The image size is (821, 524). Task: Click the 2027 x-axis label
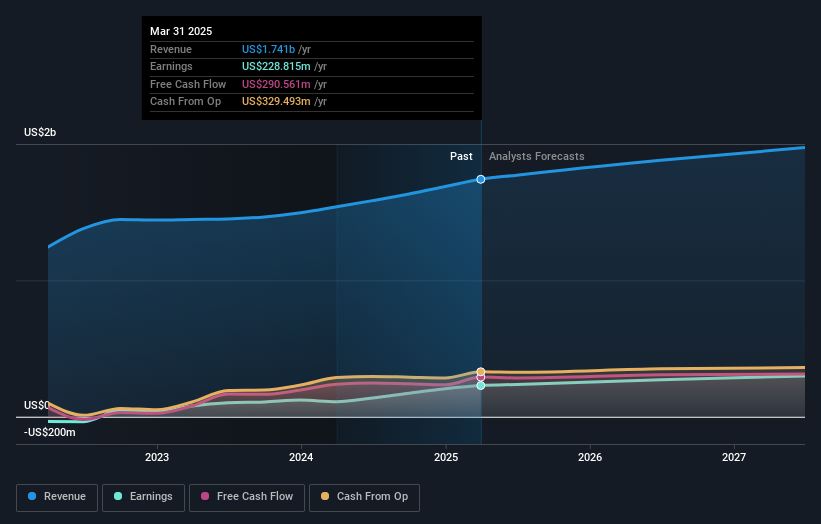click(x=734, y=457)
